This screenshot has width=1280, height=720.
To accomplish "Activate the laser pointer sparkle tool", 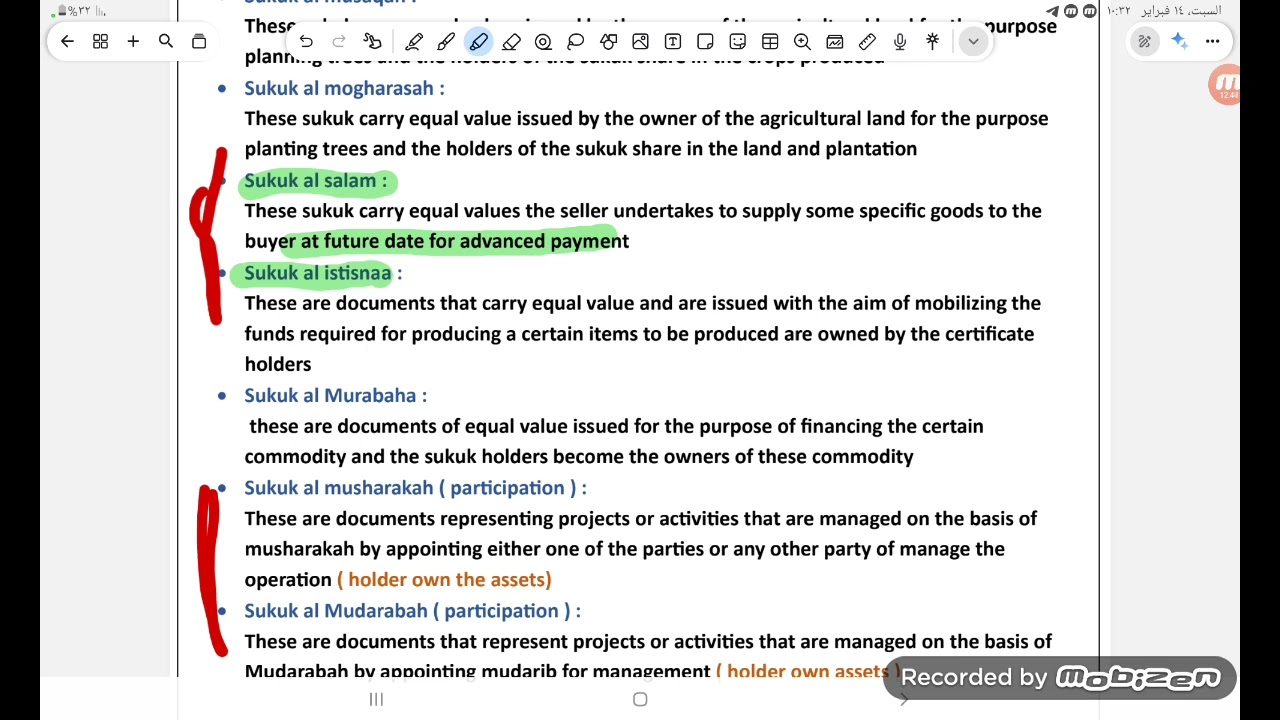I will tap(932, 41).
